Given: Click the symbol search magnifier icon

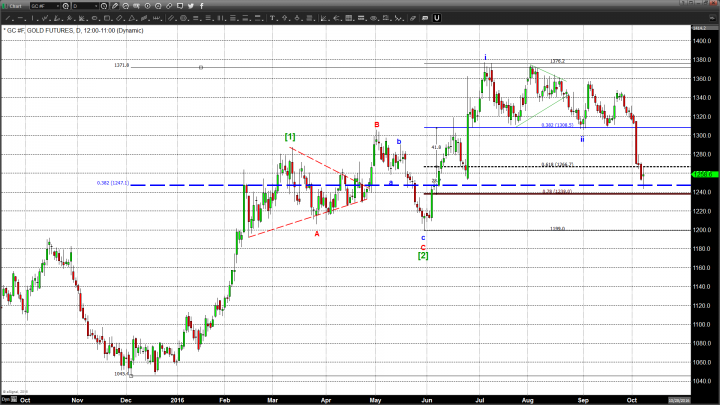Looking at the screenshot, I should pos(66,6).
